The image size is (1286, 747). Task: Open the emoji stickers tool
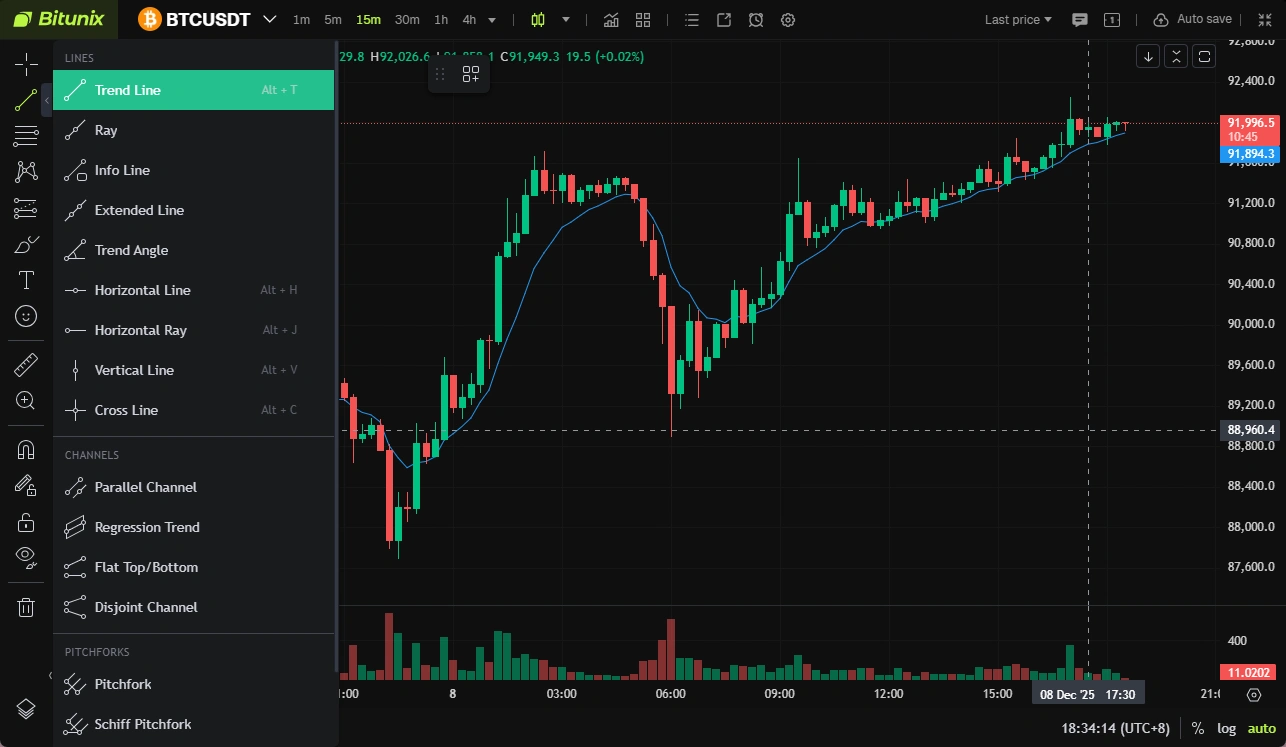pos(26,316)
